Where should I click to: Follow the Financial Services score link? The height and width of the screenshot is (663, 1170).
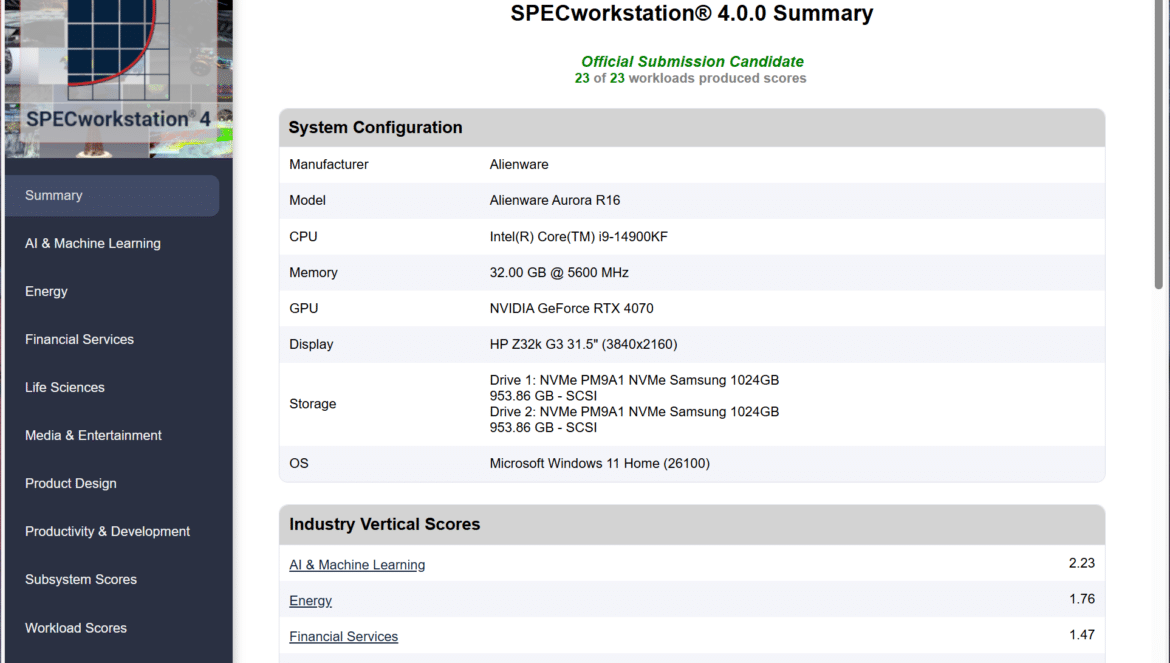coord(343,636)
